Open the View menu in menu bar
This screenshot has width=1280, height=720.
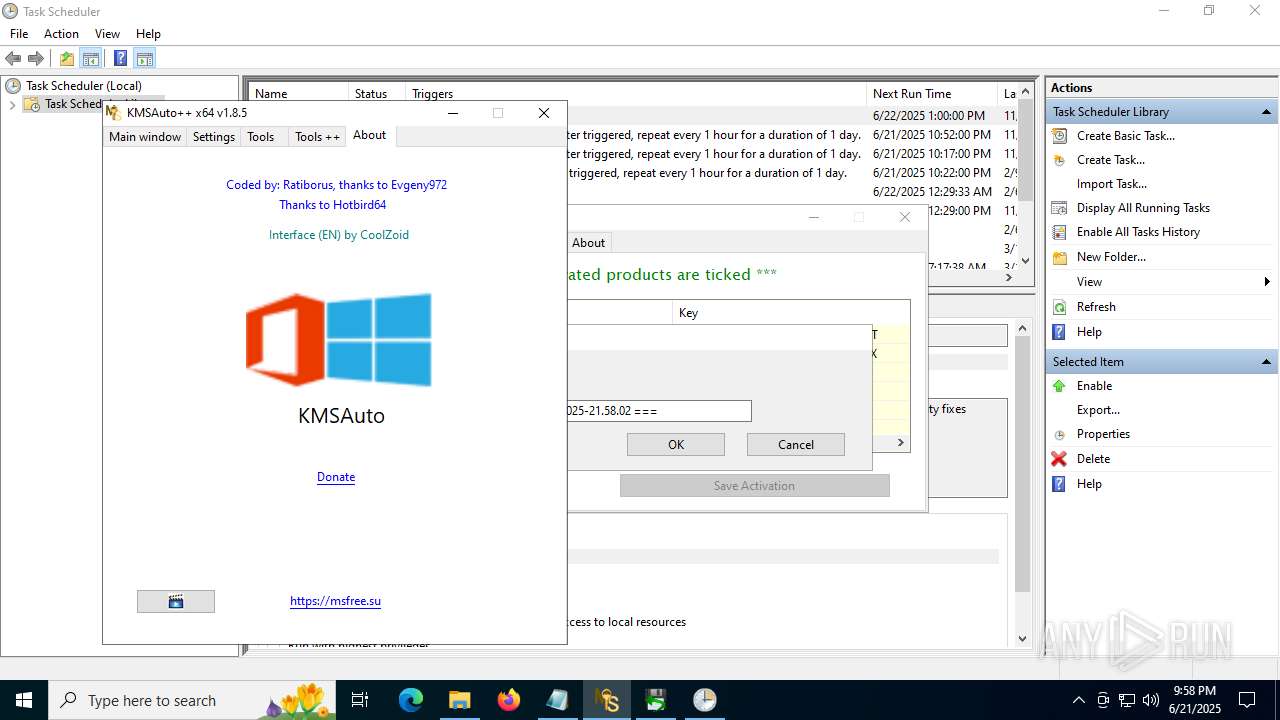tap(107, 34)
